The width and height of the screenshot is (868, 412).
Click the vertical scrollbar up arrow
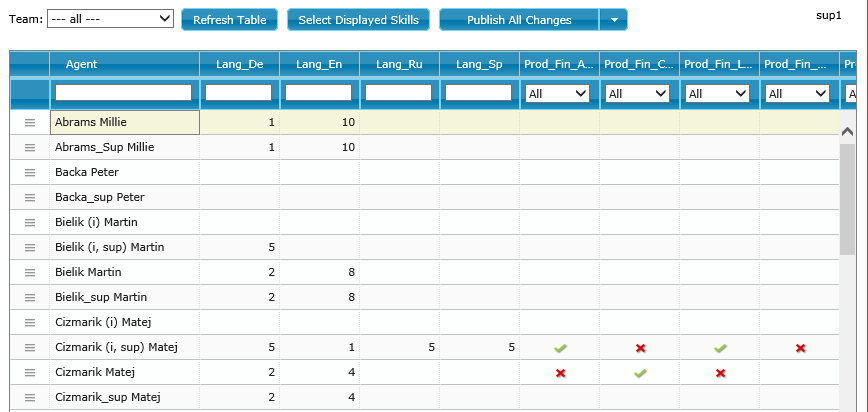click(848, 131)
